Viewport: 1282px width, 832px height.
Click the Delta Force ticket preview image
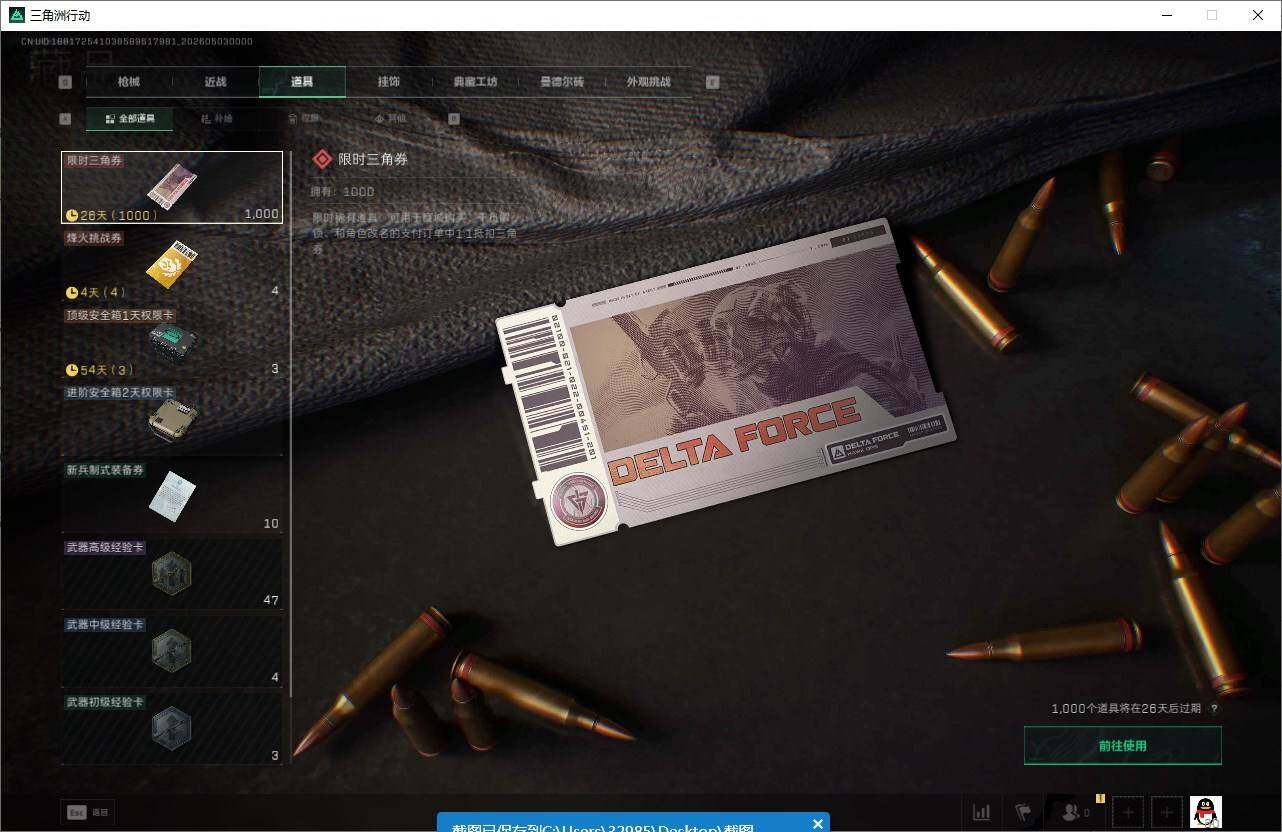(725, 382)
